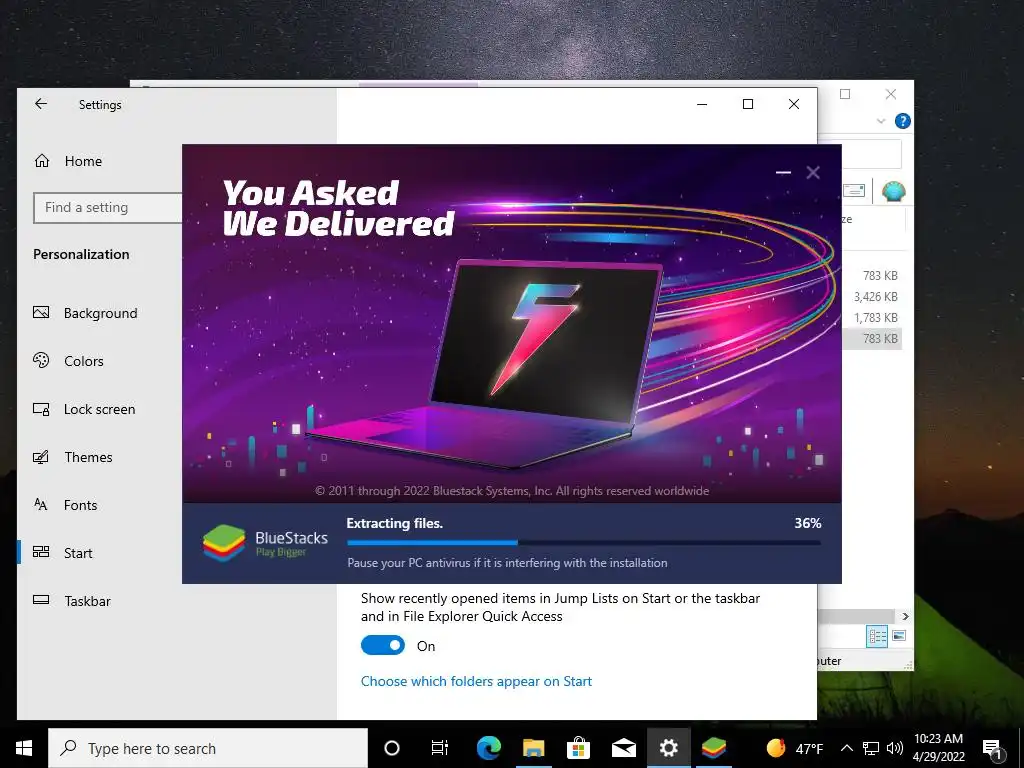
Task: Open Lock screen settings
Action: click(x=99, y=409)
